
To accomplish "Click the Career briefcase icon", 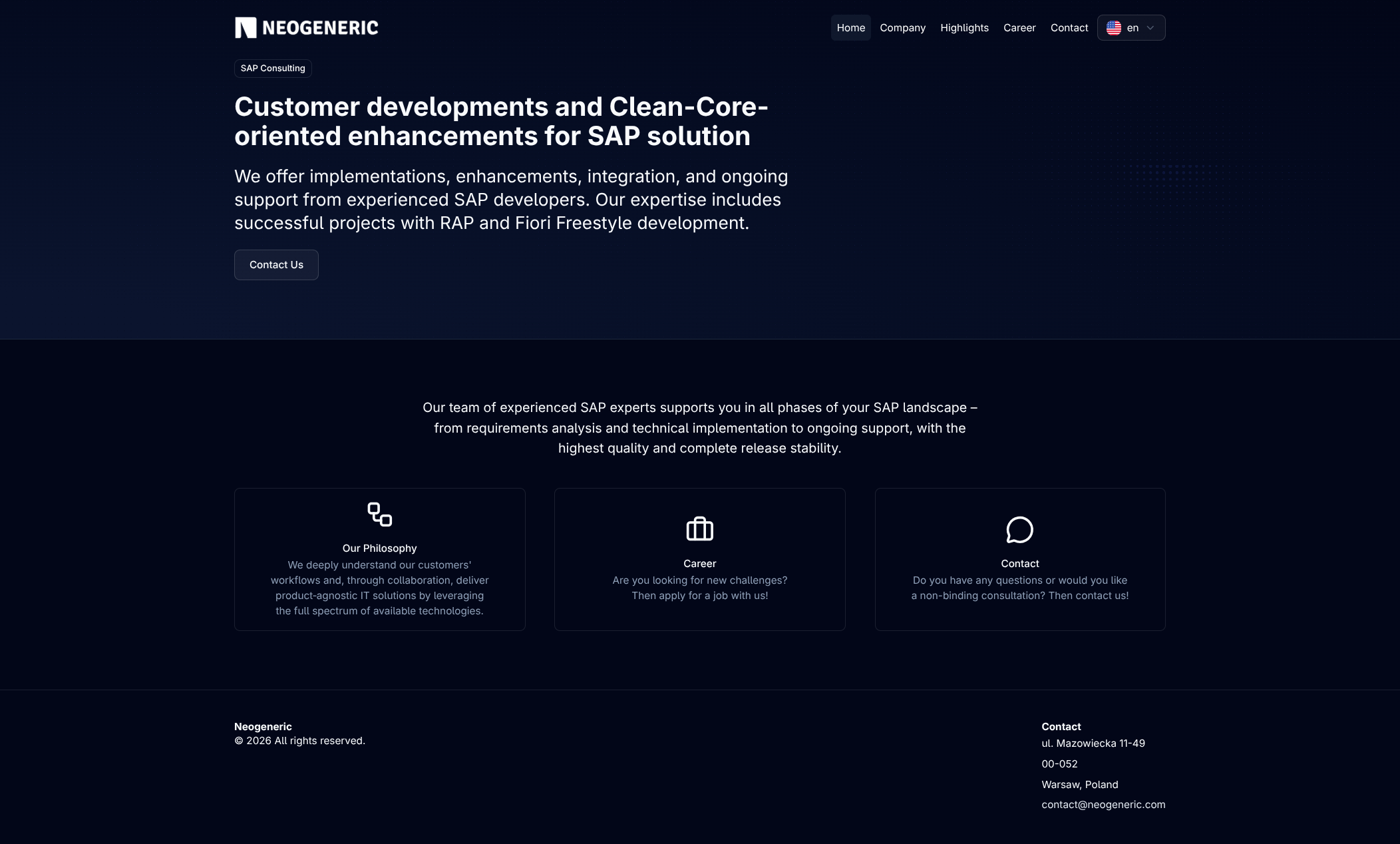I will click(x=699, y=529).
